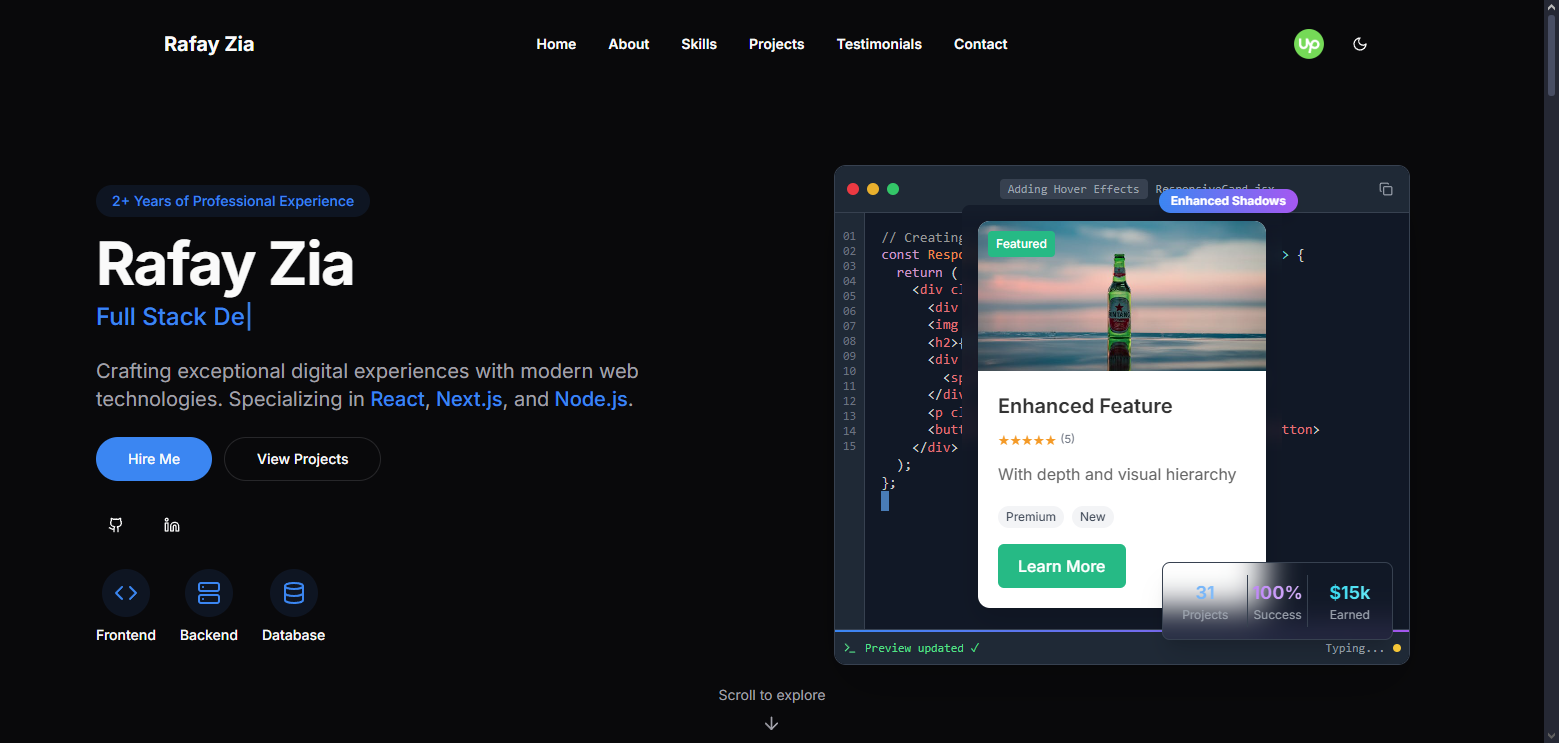Click the Hire Me button
1559x743 pixels.
[x=153, y=458]
